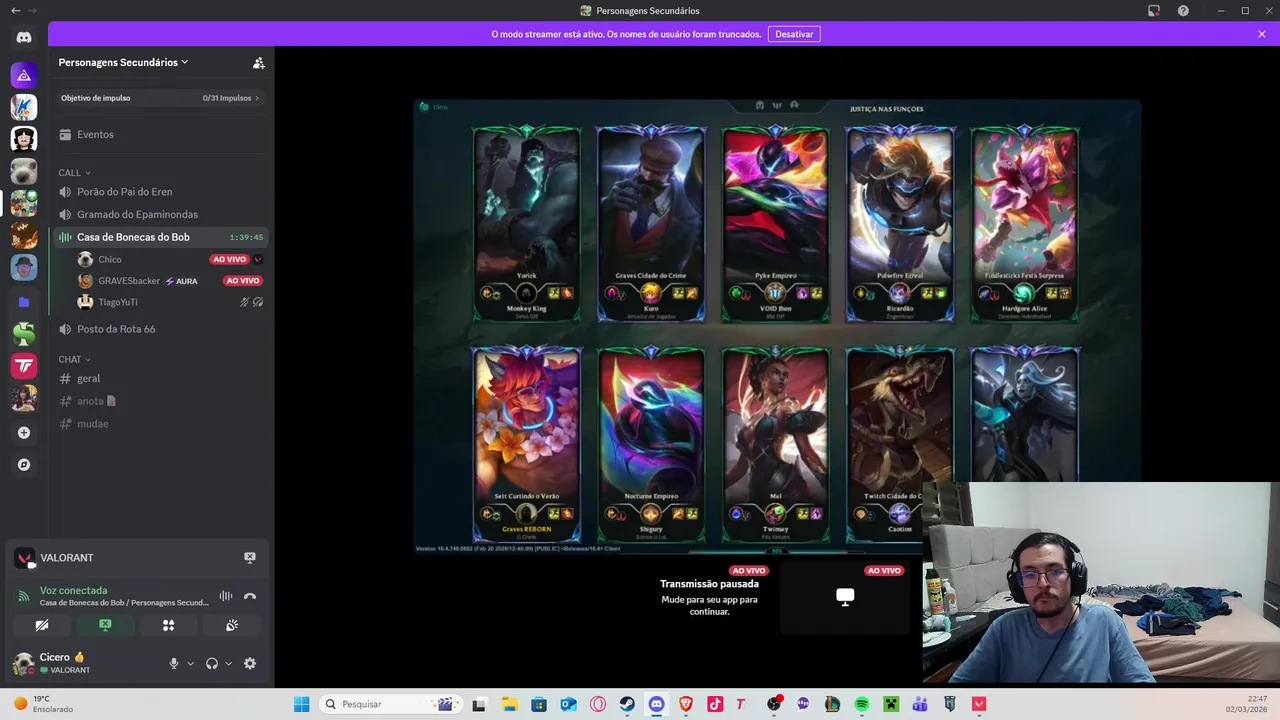Open the help question mark icon

(1184, 10)
